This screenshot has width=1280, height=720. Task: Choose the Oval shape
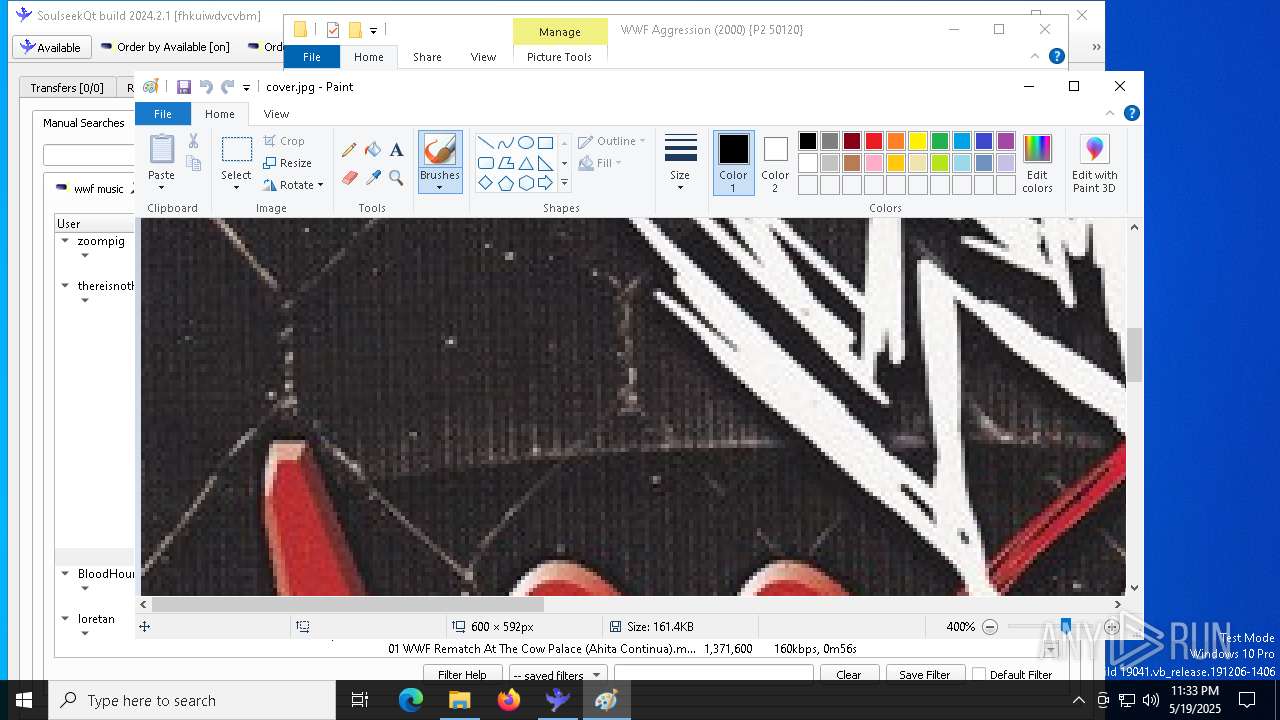pos(525,143)
